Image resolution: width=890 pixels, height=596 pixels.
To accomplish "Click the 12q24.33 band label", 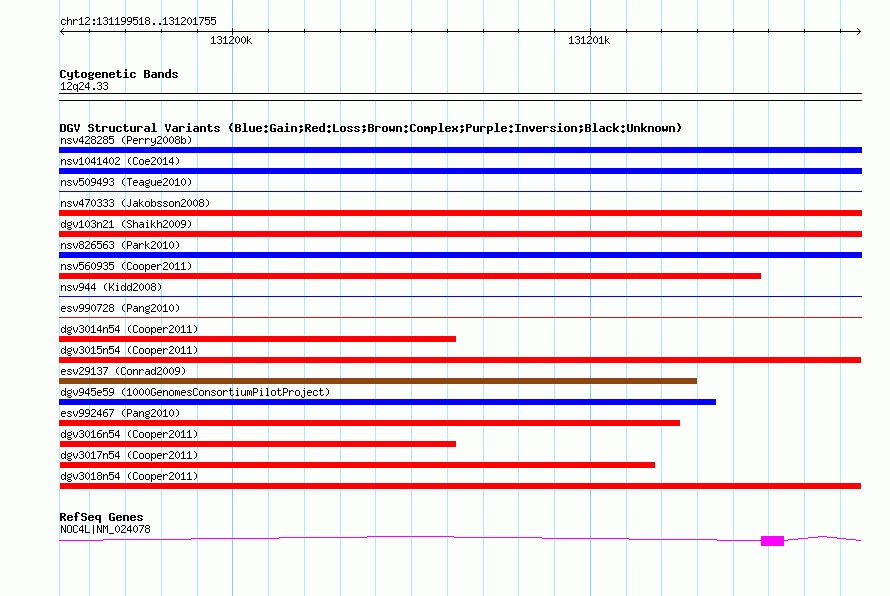I will coord(84,86).
